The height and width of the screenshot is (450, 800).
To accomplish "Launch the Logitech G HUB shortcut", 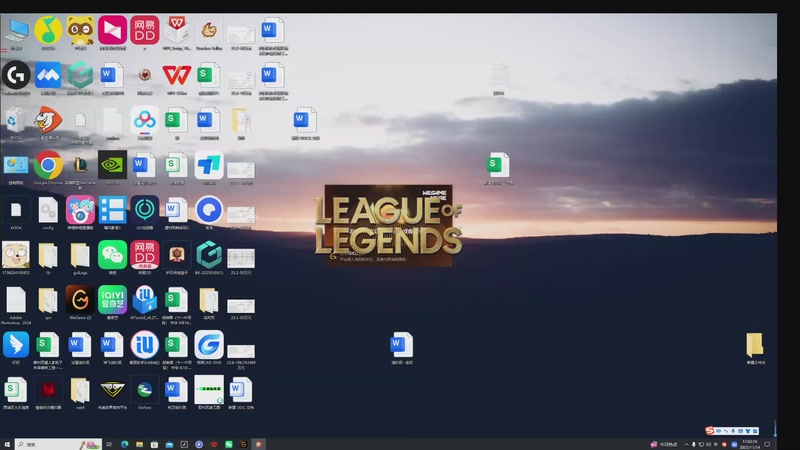I will [x=16, y=76].
